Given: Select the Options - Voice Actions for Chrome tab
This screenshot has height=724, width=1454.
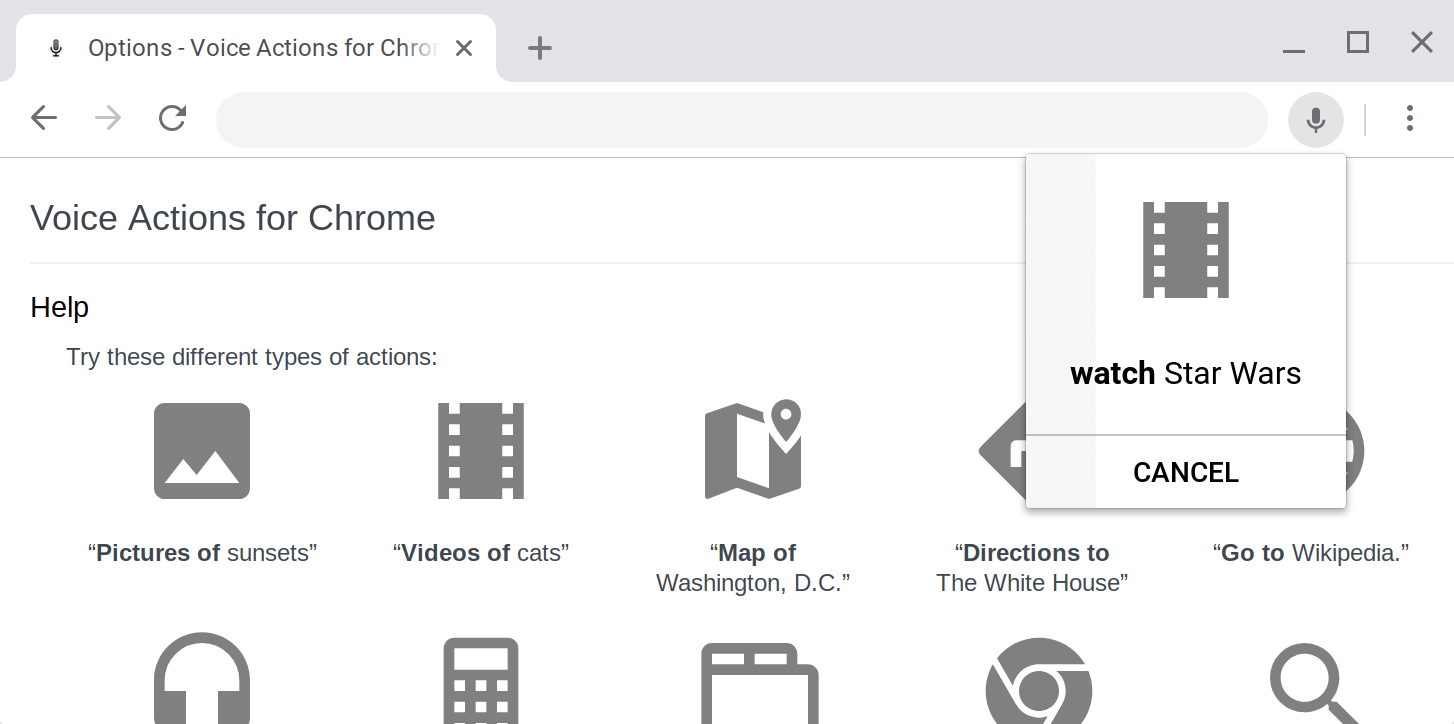Looking at the screenshot, I should click(x=248, y=48).
